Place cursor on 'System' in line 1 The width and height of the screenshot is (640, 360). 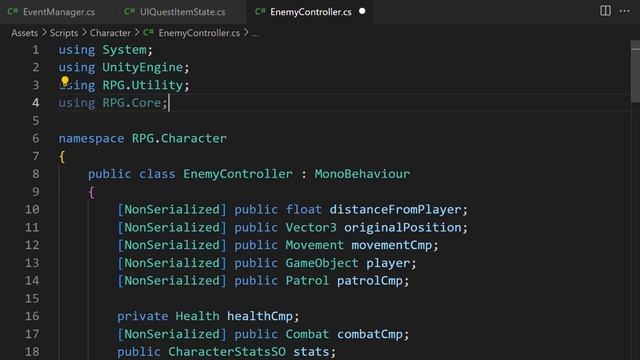(x=124, y=50)
